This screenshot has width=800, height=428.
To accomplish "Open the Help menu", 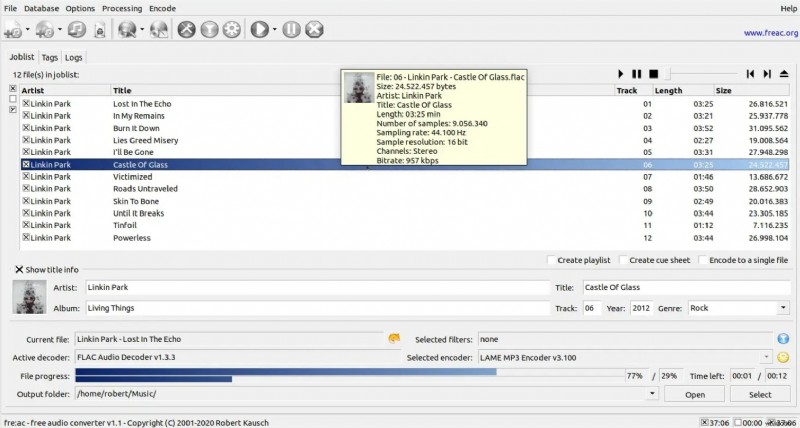I will (789, 9).
